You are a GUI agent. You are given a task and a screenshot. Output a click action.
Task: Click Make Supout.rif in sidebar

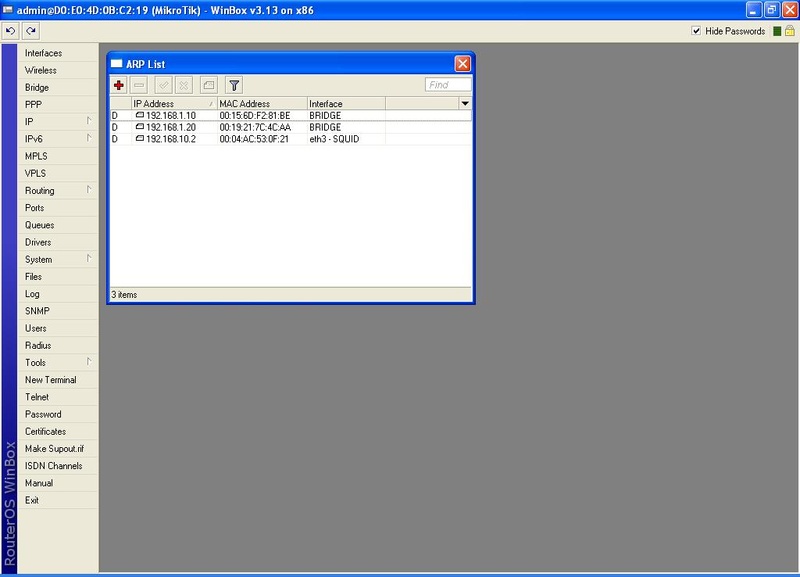point(58,449)
